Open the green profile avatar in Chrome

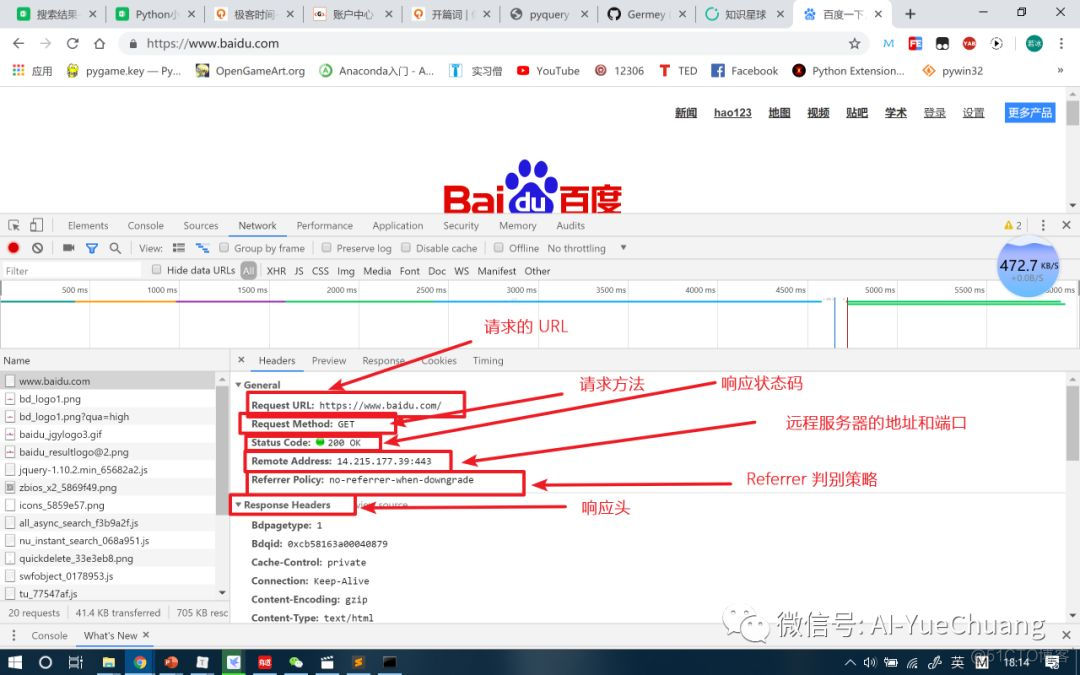[x=1035, y=43]
